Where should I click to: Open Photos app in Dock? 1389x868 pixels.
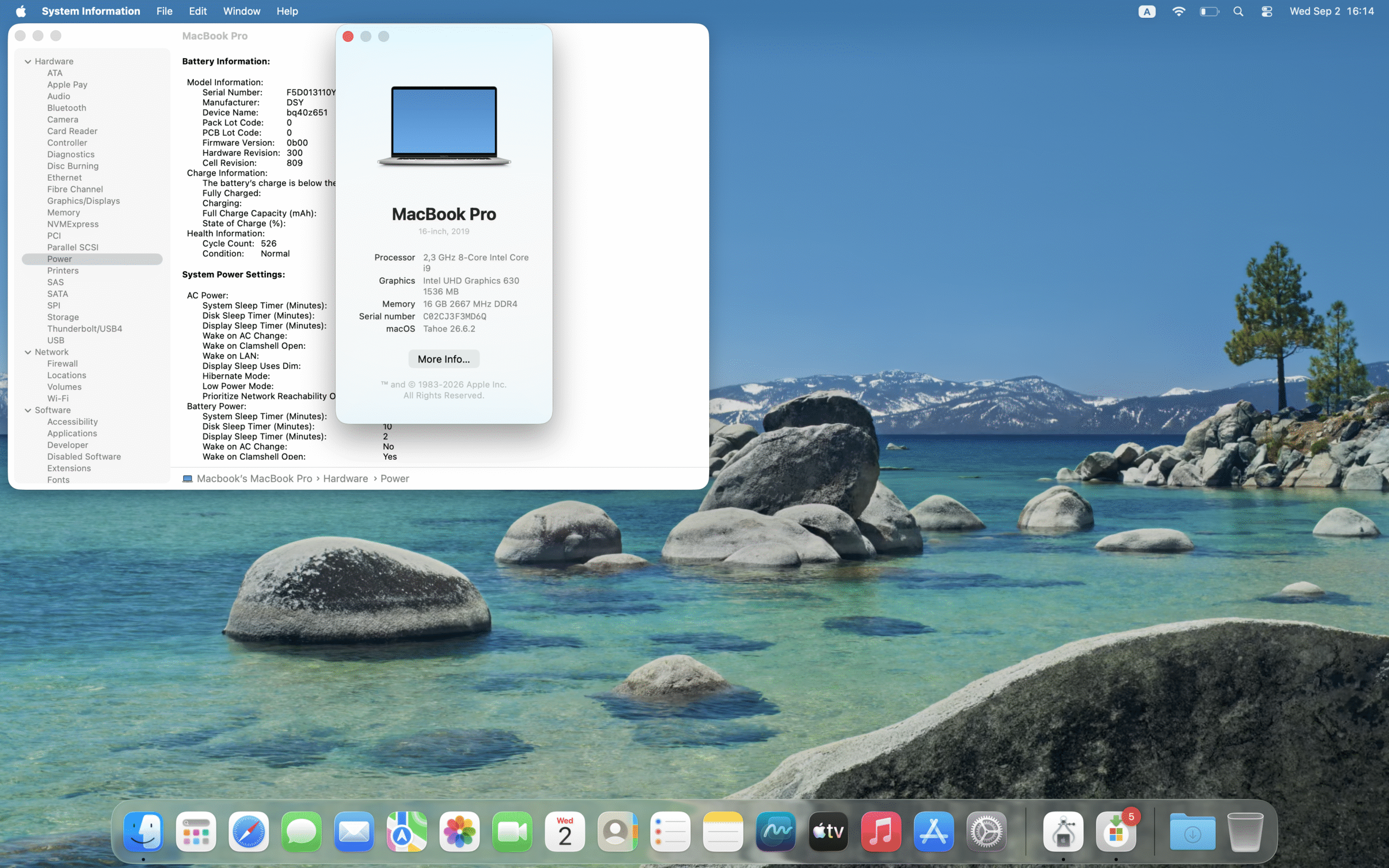(x=460, y=831)
